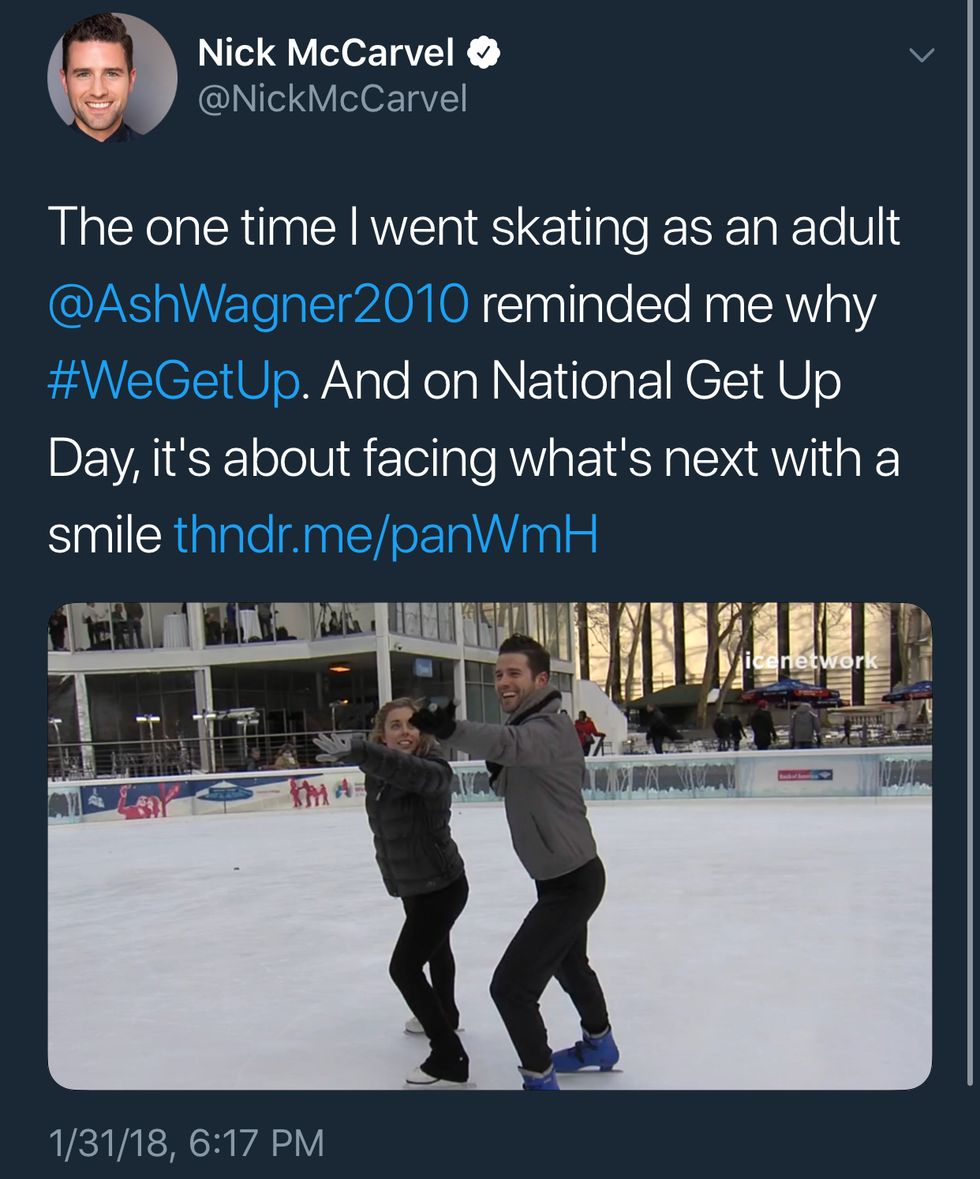Tap the @NickMcCarvel handle
Viewport: 980px width, 1179px height.
pyautogui.click(x=332, y=99)
